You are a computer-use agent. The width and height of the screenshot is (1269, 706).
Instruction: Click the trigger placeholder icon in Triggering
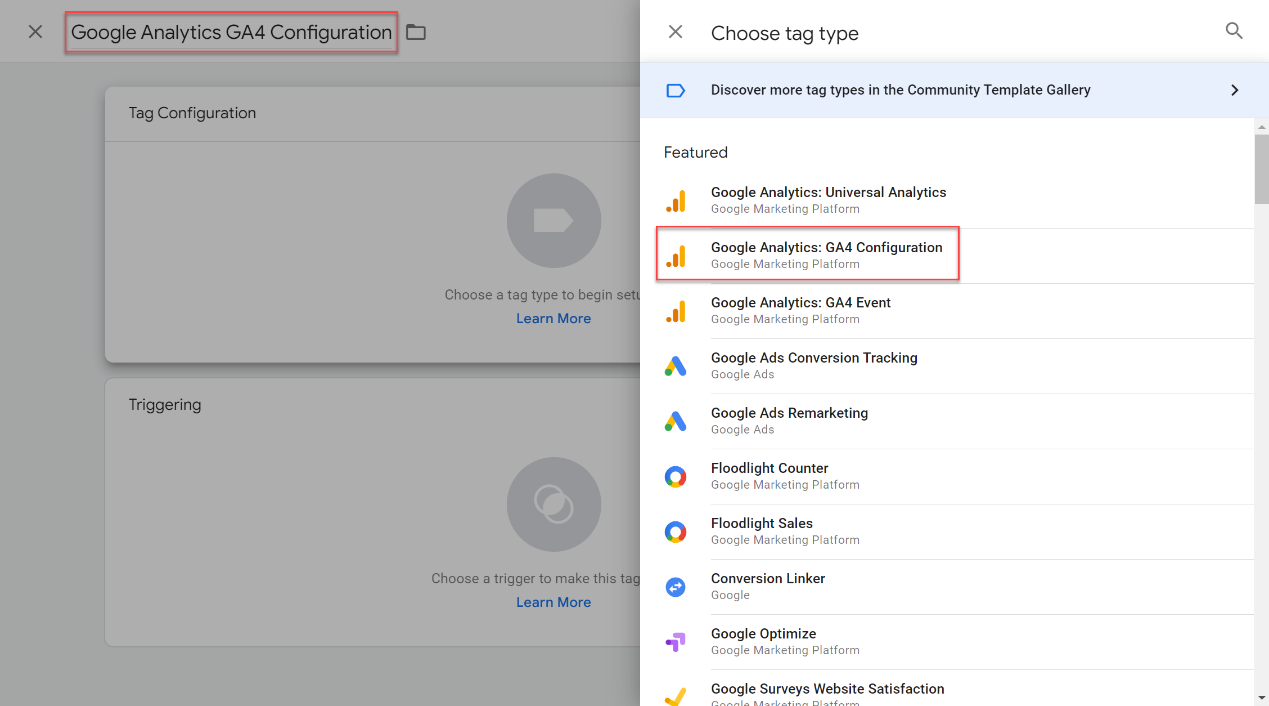(554, 504)
